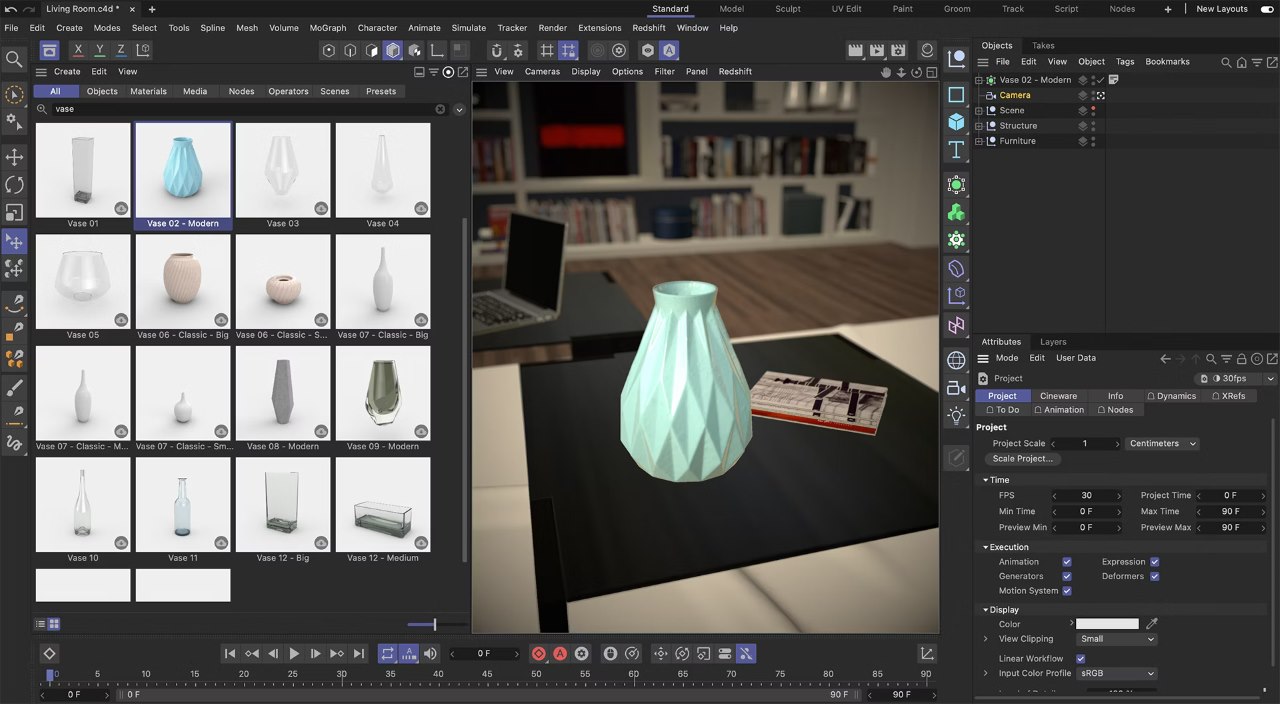
Task: Pick the viewport Color swatch in Display settings
Action: [1107, 623]
